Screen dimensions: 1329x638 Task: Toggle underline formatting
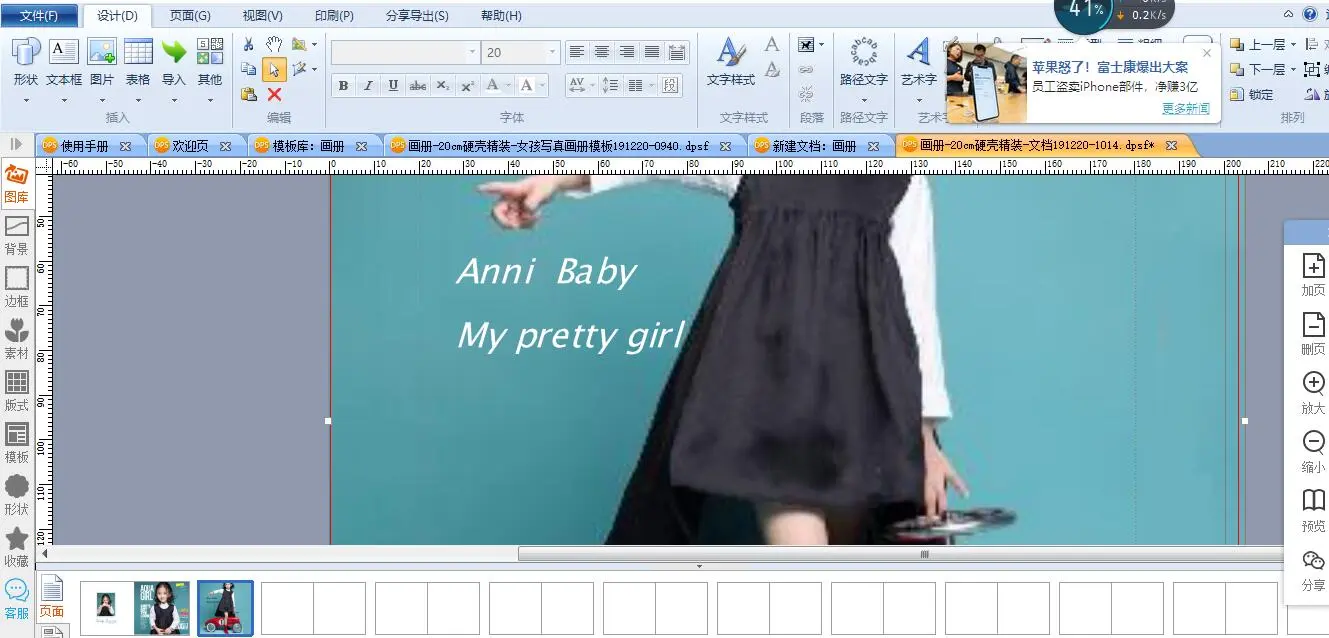pyautogui.click(x=393, y=86)
